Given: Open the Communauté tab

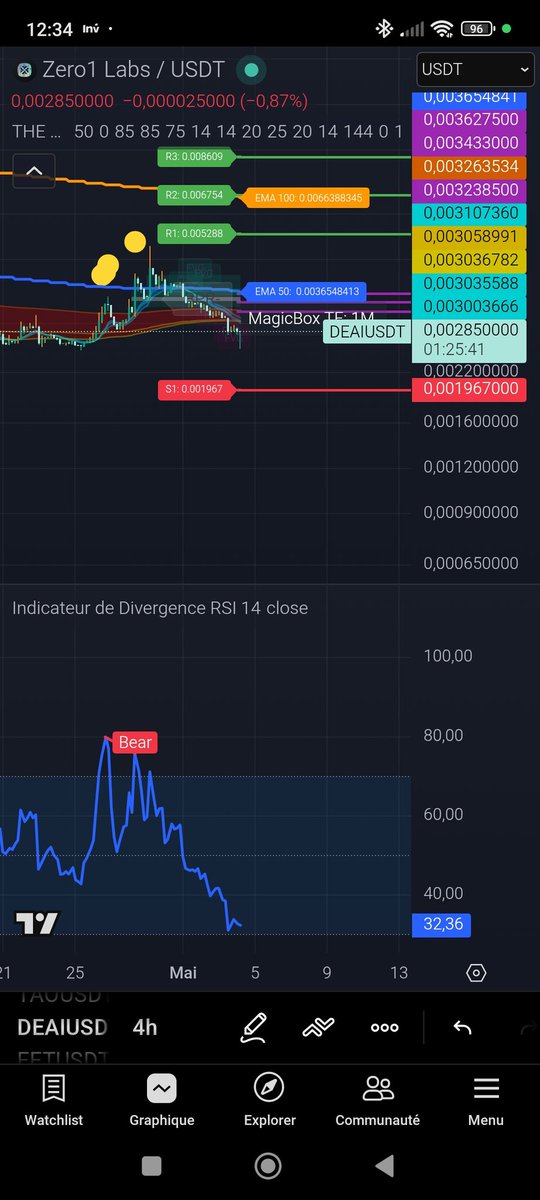Looking at the screenshot, I should [378, 1100].
